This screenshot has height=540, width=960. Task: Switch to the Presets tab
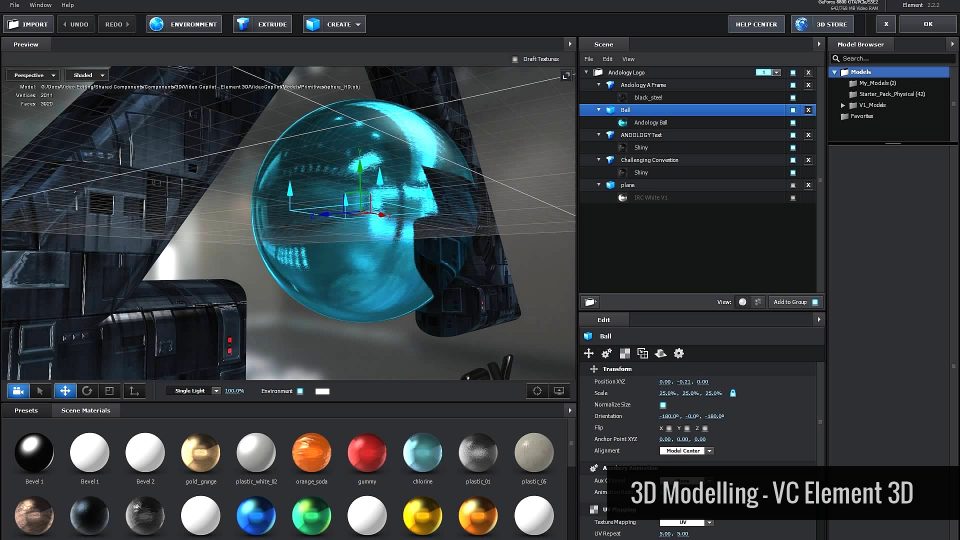click(26, 410)
